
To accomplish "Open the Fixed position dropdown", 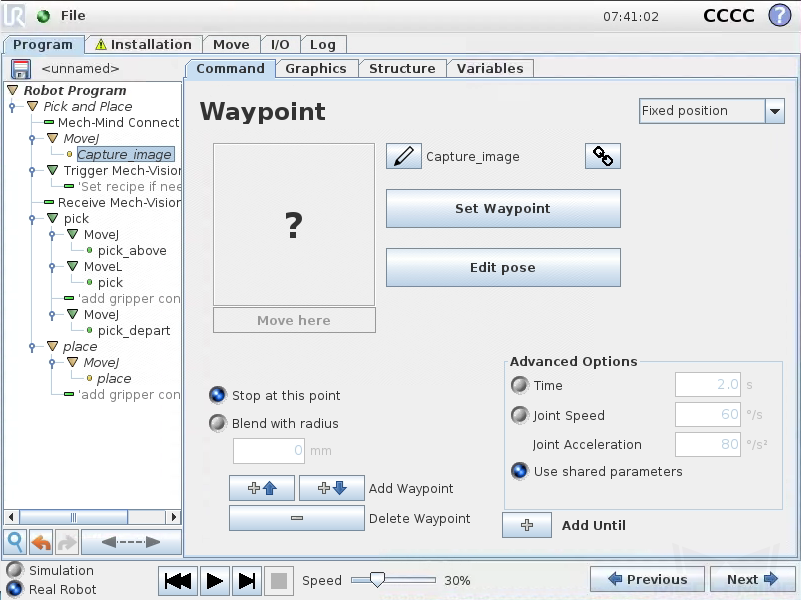I will point(712,111).
